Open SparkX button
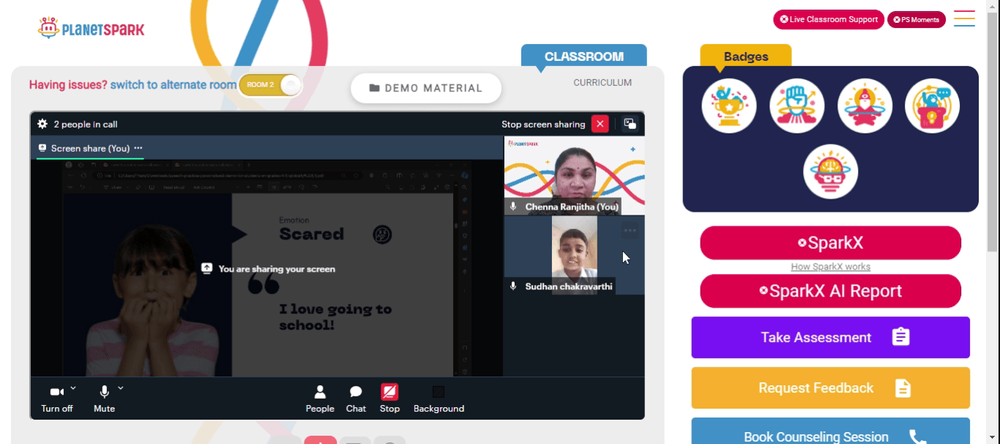 tap(830, 243)
